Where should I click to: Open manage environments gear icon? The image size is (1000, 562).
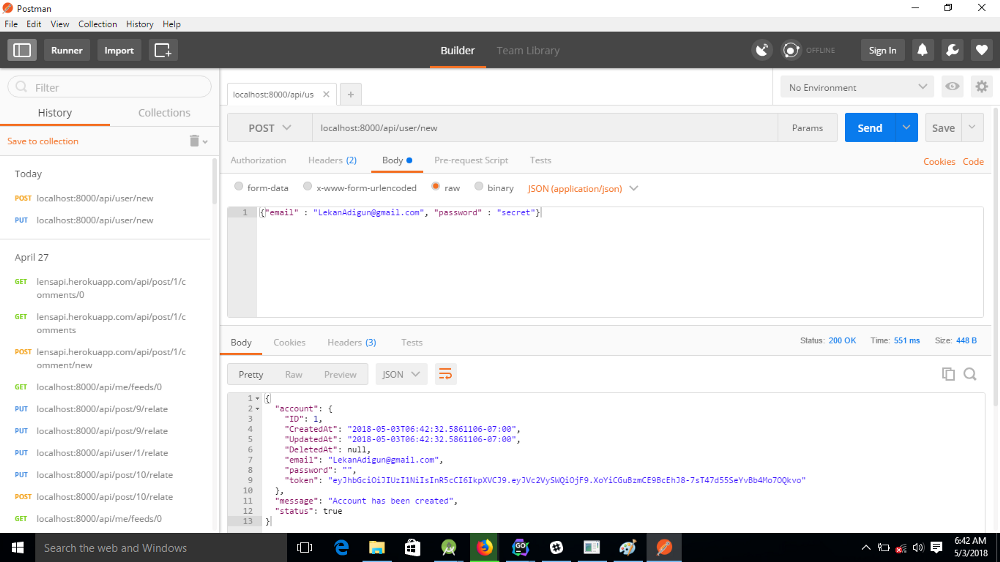point(982,87)
